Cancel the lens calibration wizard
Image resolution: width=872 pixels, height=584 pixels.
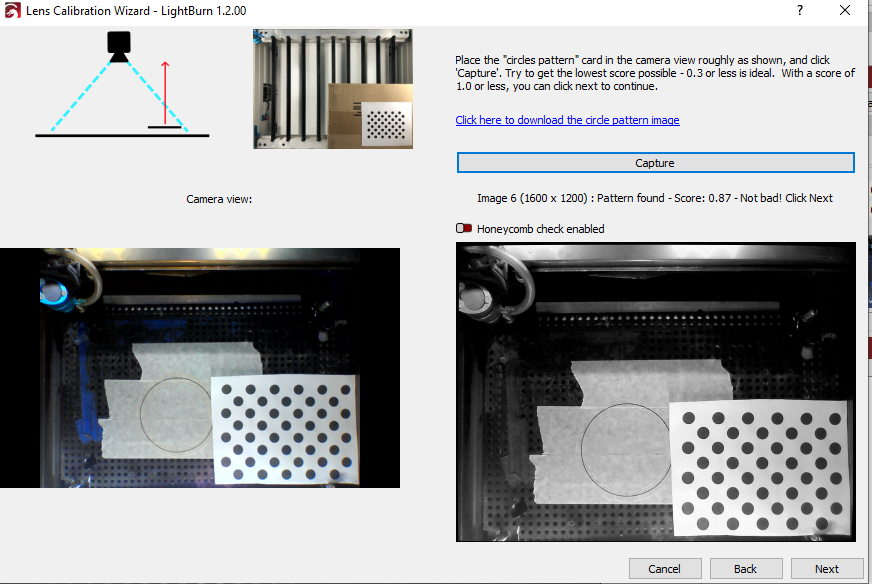coord(665,568)
